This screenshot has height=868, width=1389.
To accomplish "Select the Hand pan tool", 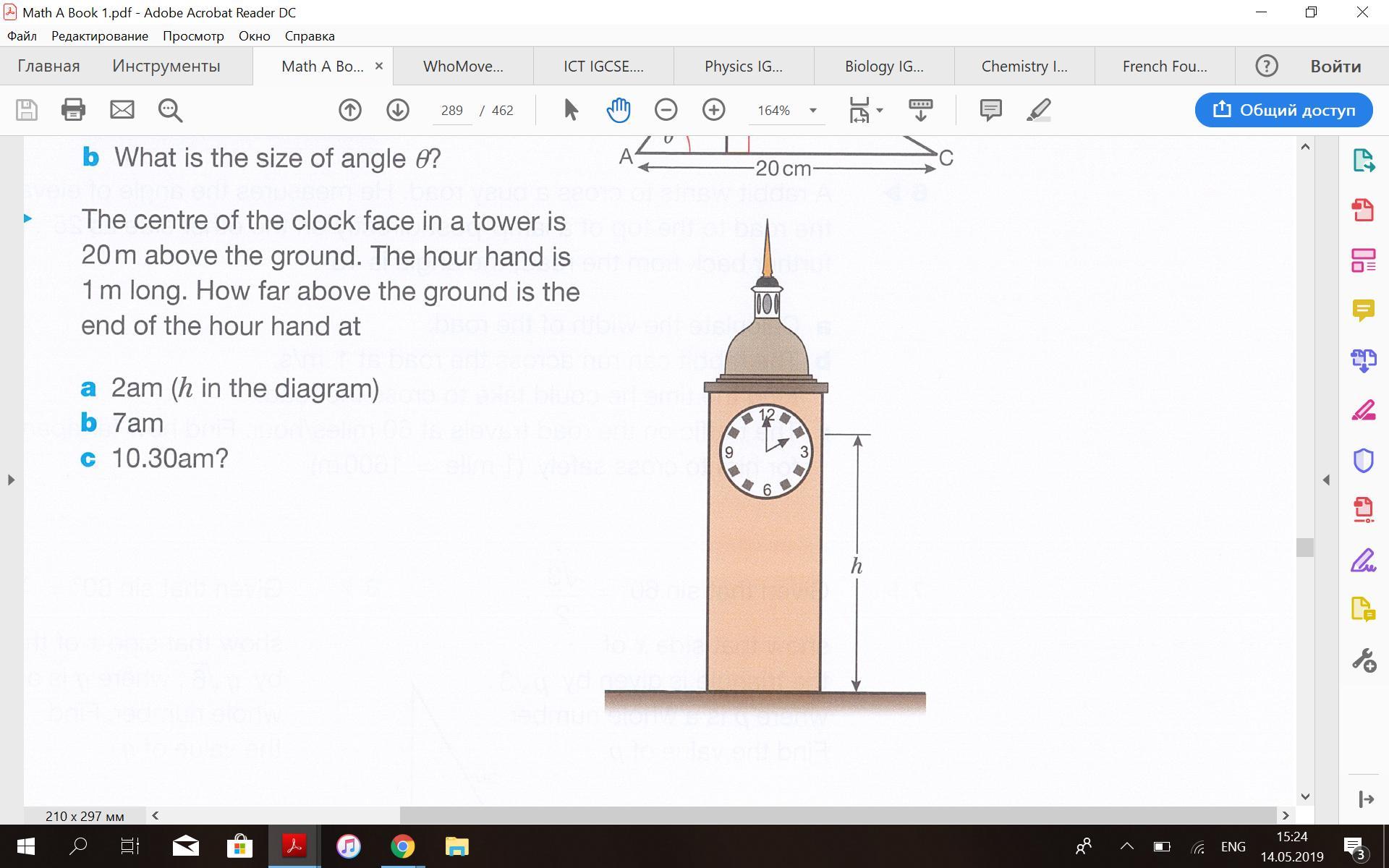I will pyautogui.click(x=619, y=110).
